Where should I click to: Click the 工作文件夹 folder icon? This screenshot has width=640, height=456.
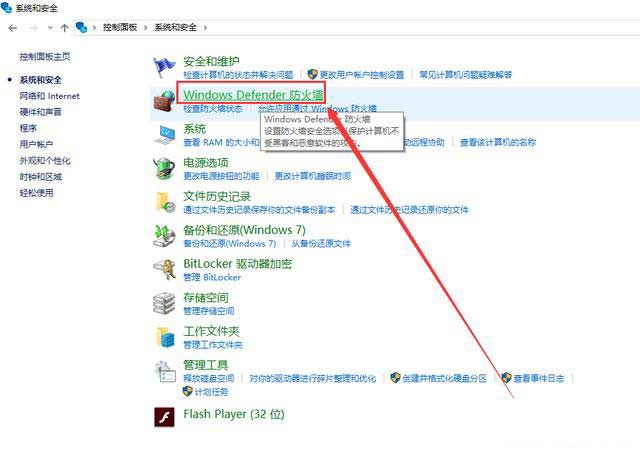pos(164,337)
